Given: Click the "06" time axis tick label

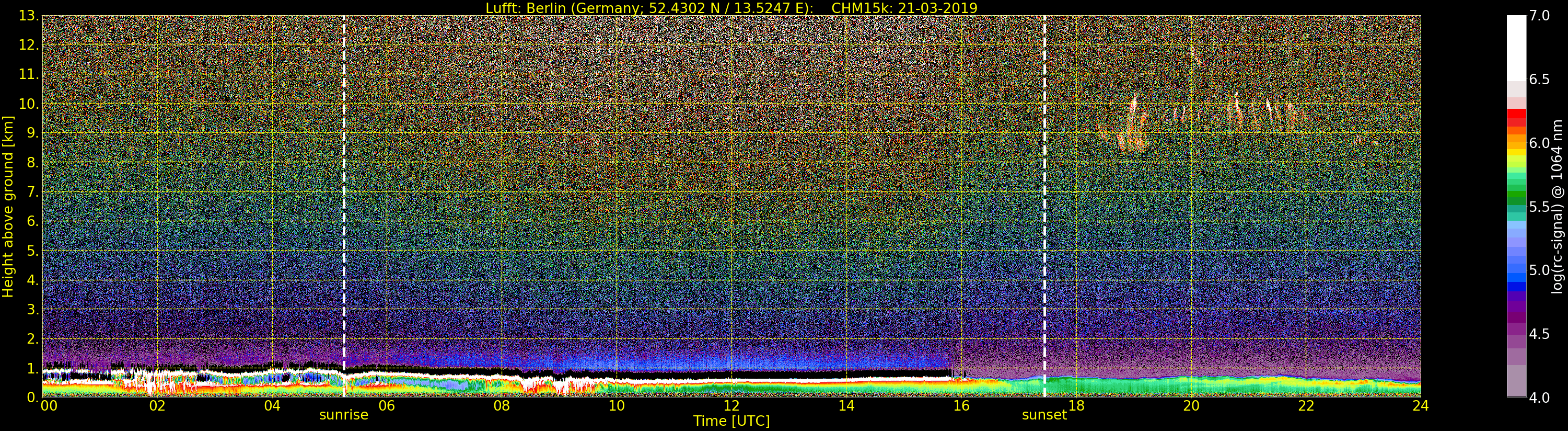Looking at the screenshot, I should pyautogui.click(x=387, y=406).
